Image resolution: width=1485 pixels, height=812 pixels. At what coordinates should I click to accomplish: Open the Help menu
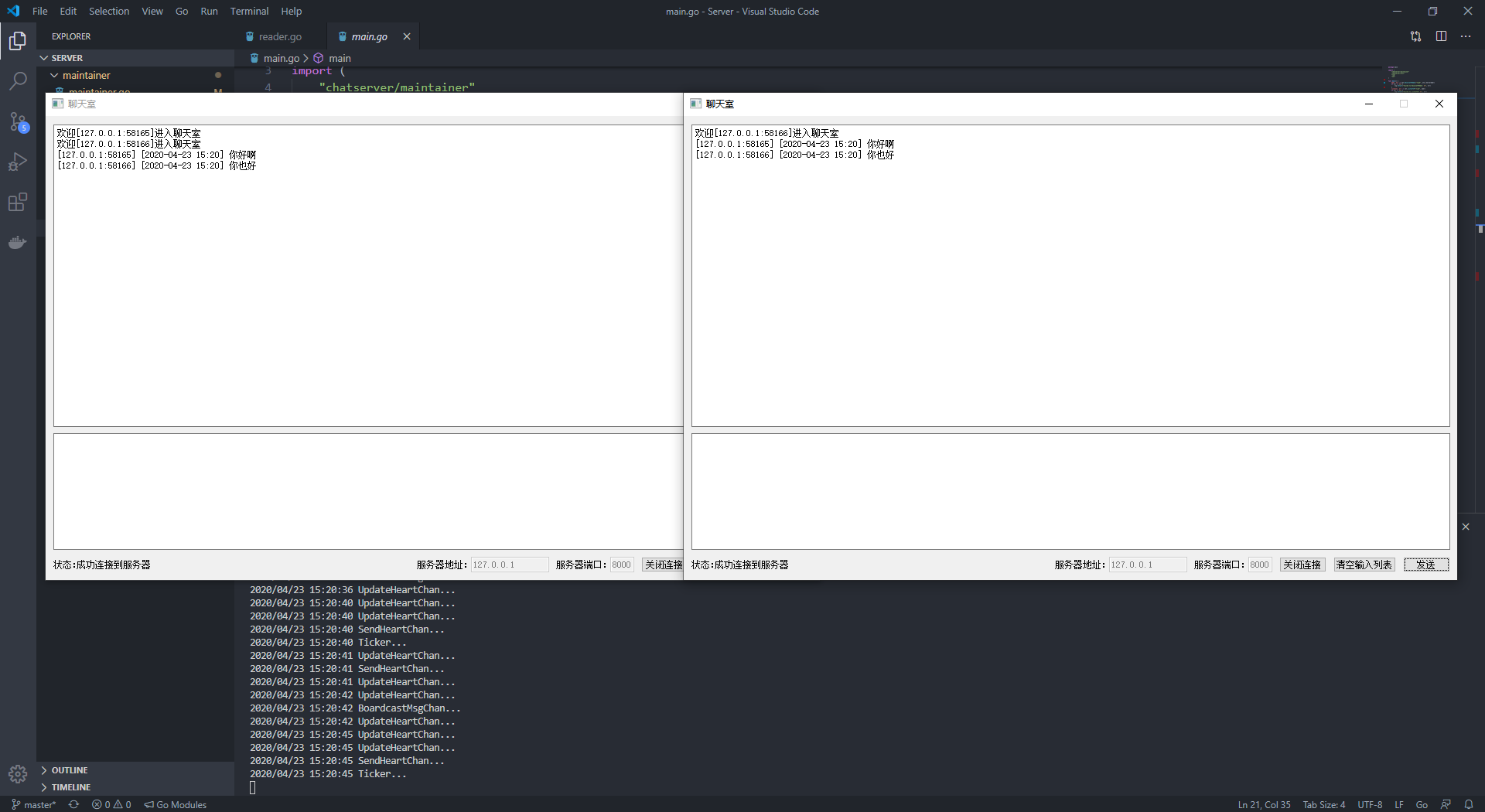[292, 11]
